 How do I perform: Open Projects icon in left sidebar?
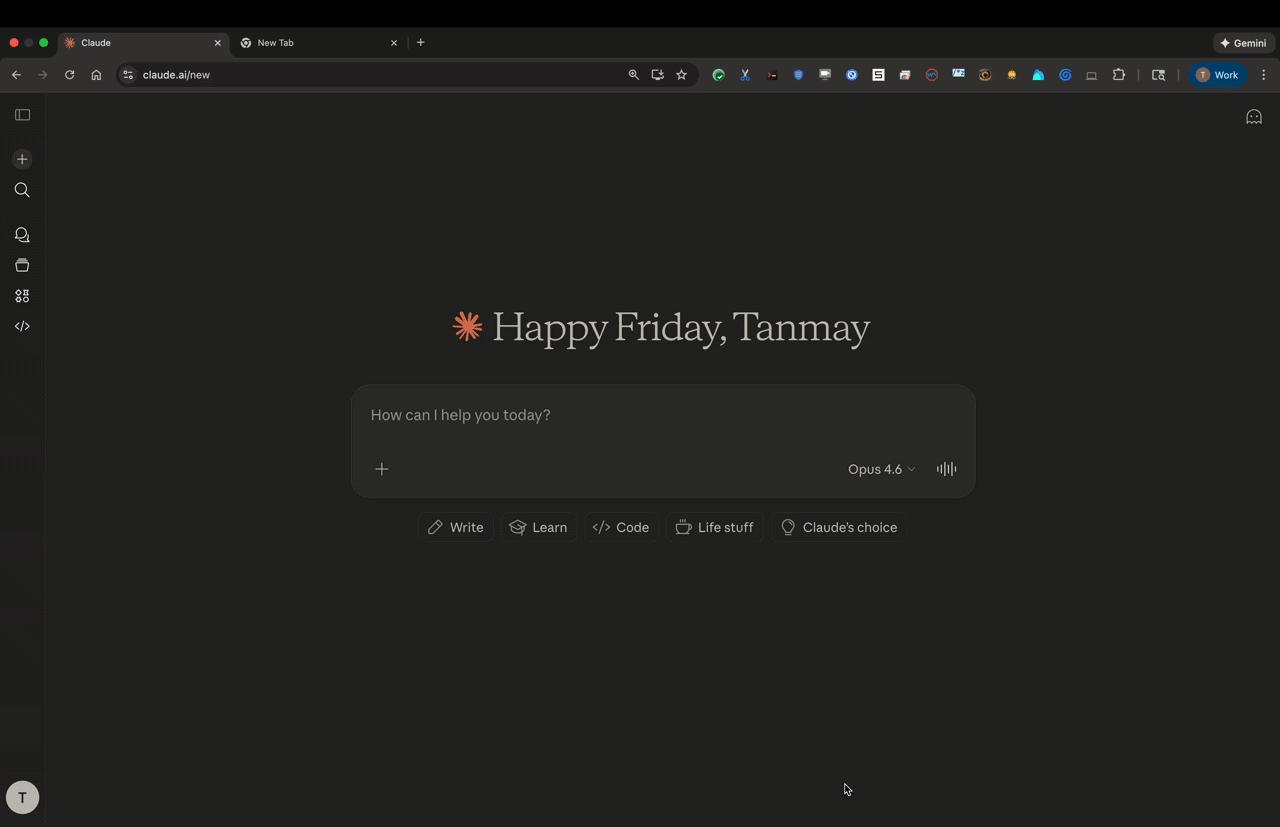22,266
